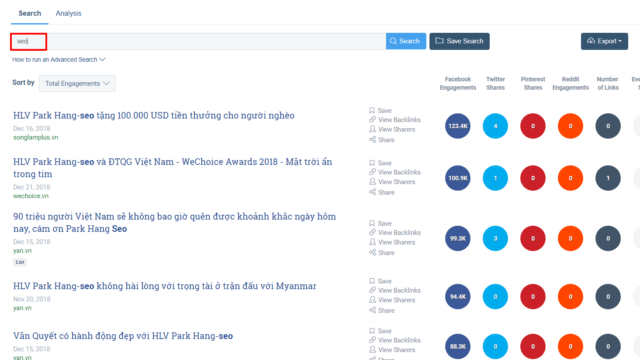
Task: View Sharers for the '90 triệu người' article
Action: click(392, 242)
